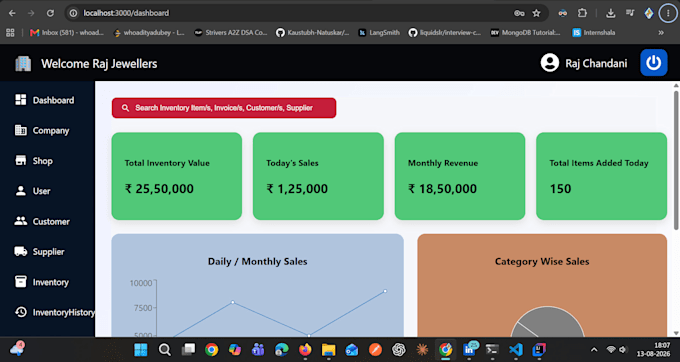Open the Shop storefront icon
Screen dimensions: 680x362
pyautogui.click(x=20, y=160)
